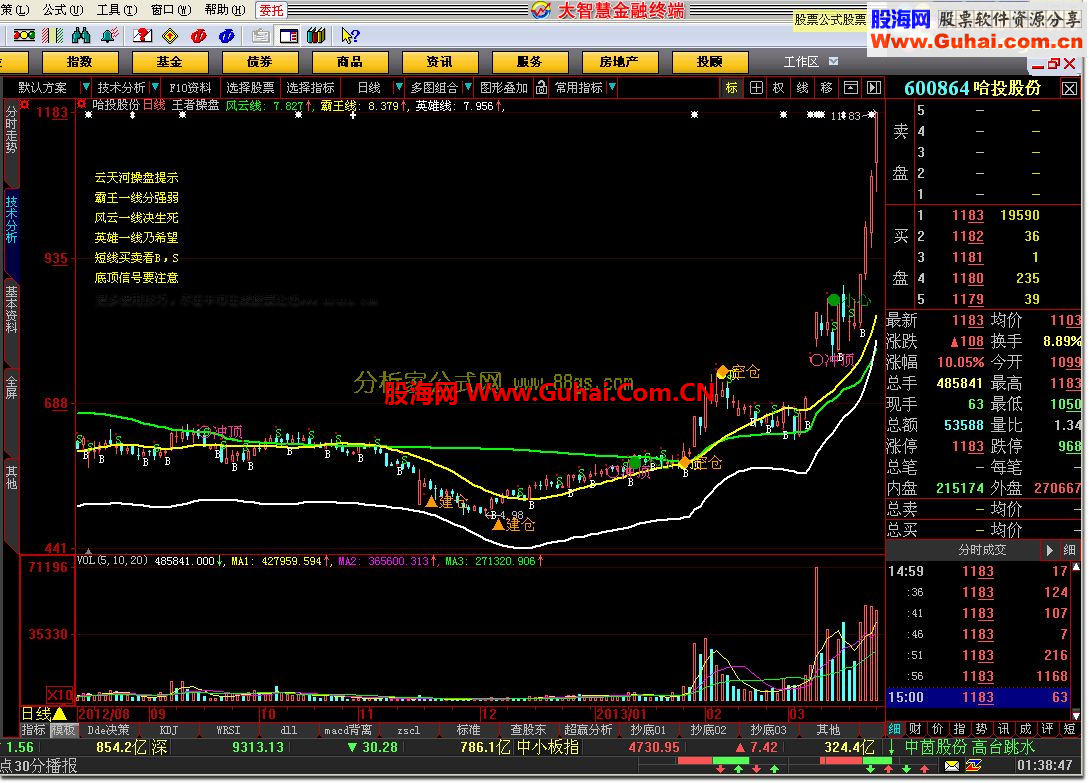
Task: Click the window collapse arrow icon
Action: pos(850,88)
